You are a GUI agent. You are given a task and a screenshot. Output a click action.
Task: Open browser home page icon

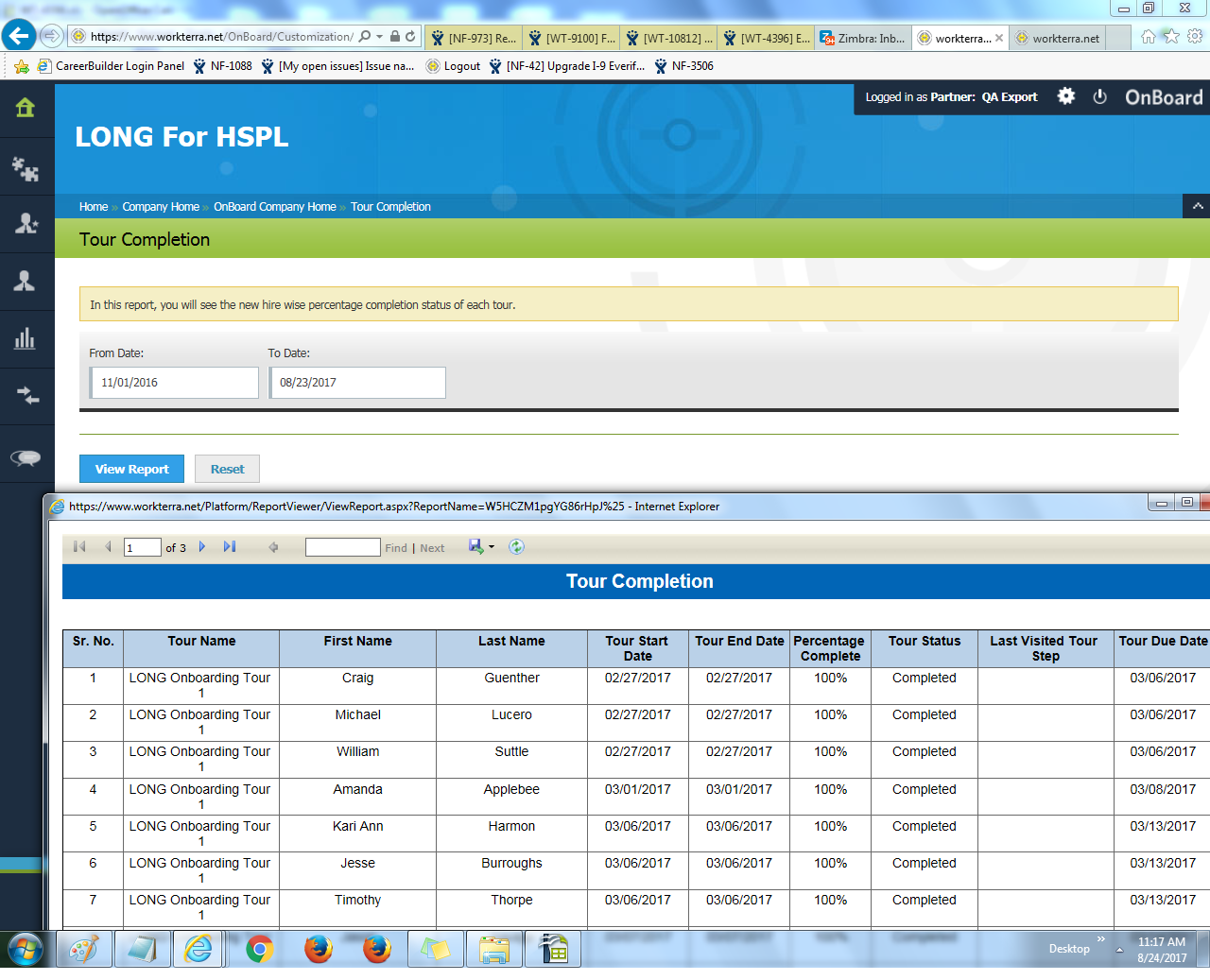[x=1148, y=36]
